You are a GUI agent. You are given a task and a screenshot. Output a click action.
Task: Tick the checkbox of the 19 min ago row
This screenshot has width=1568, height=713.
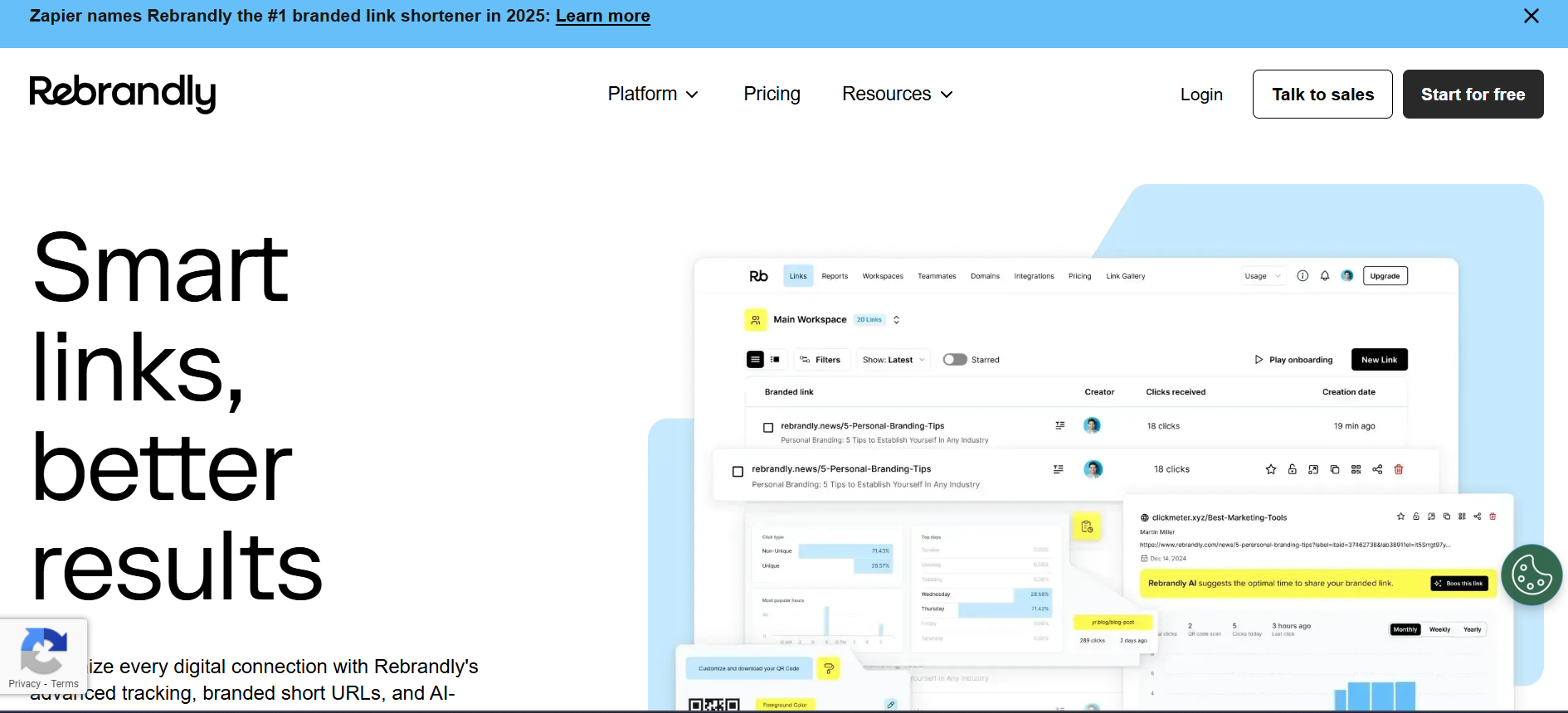point(768,428)
